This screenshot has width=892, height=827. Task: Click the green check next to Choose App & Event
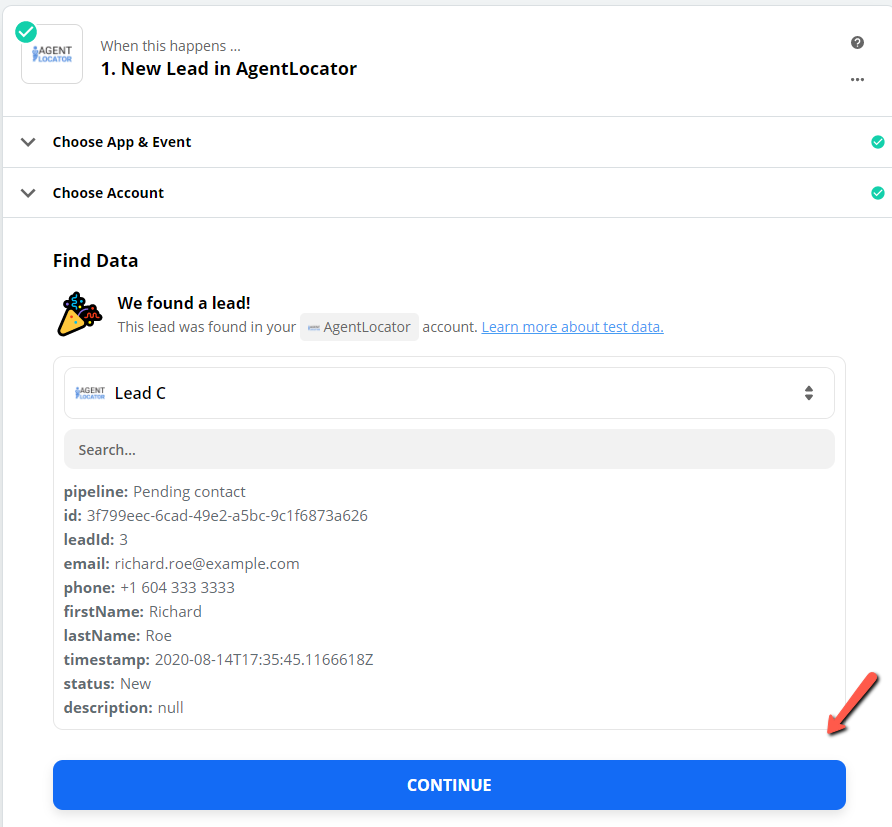coord(878,142)
